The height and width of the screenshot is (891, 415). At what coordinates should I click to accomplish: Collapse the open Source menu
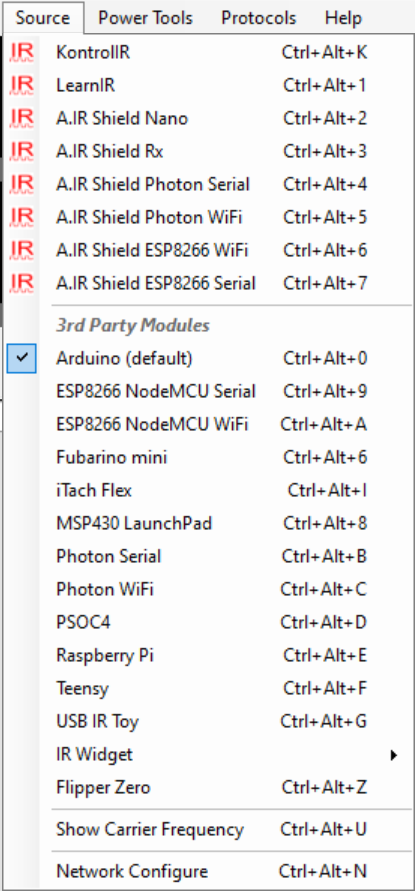coord(43,18)
